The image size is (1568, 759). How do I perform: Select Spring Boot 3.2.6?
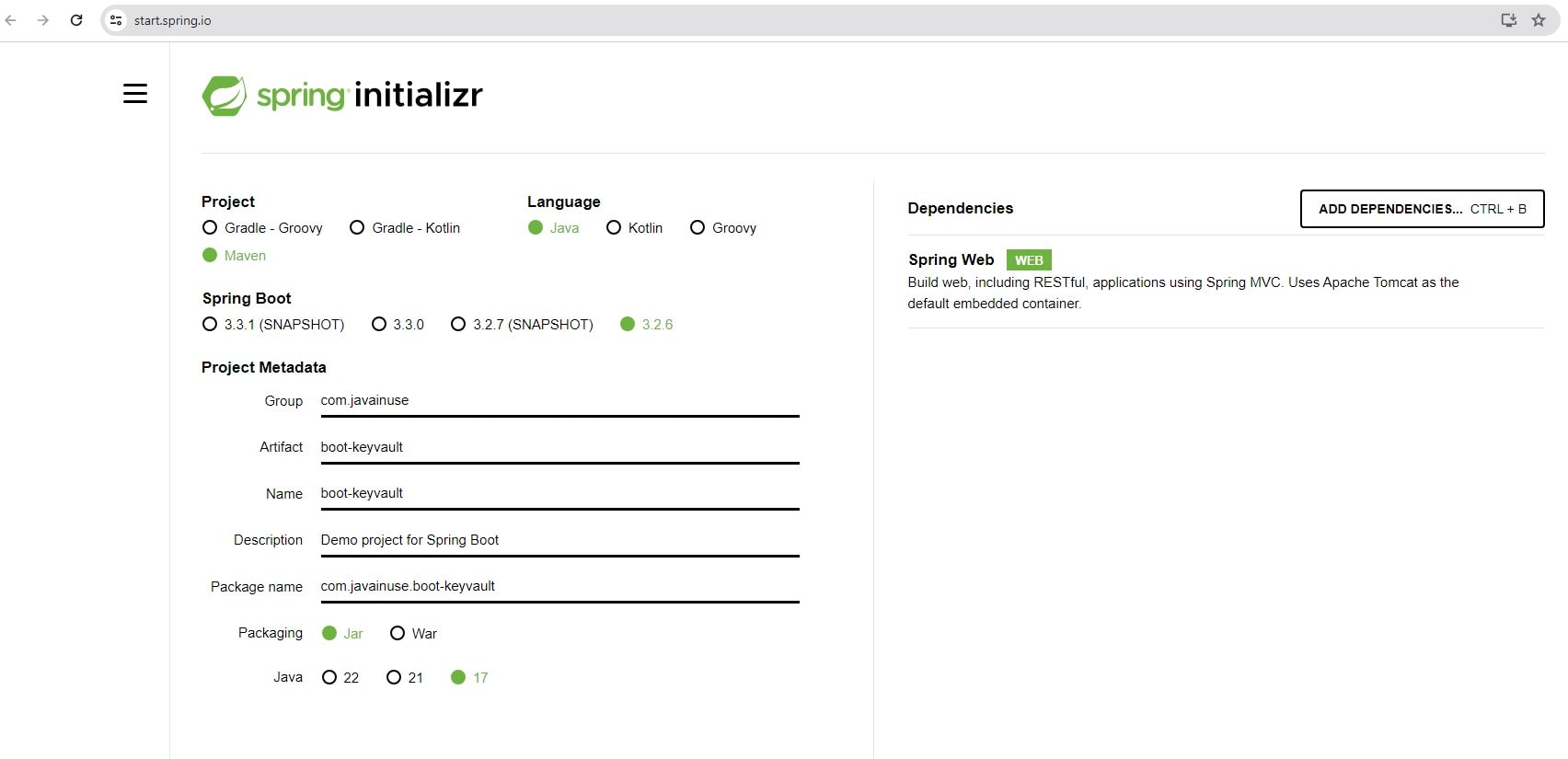tap(647, 324)
